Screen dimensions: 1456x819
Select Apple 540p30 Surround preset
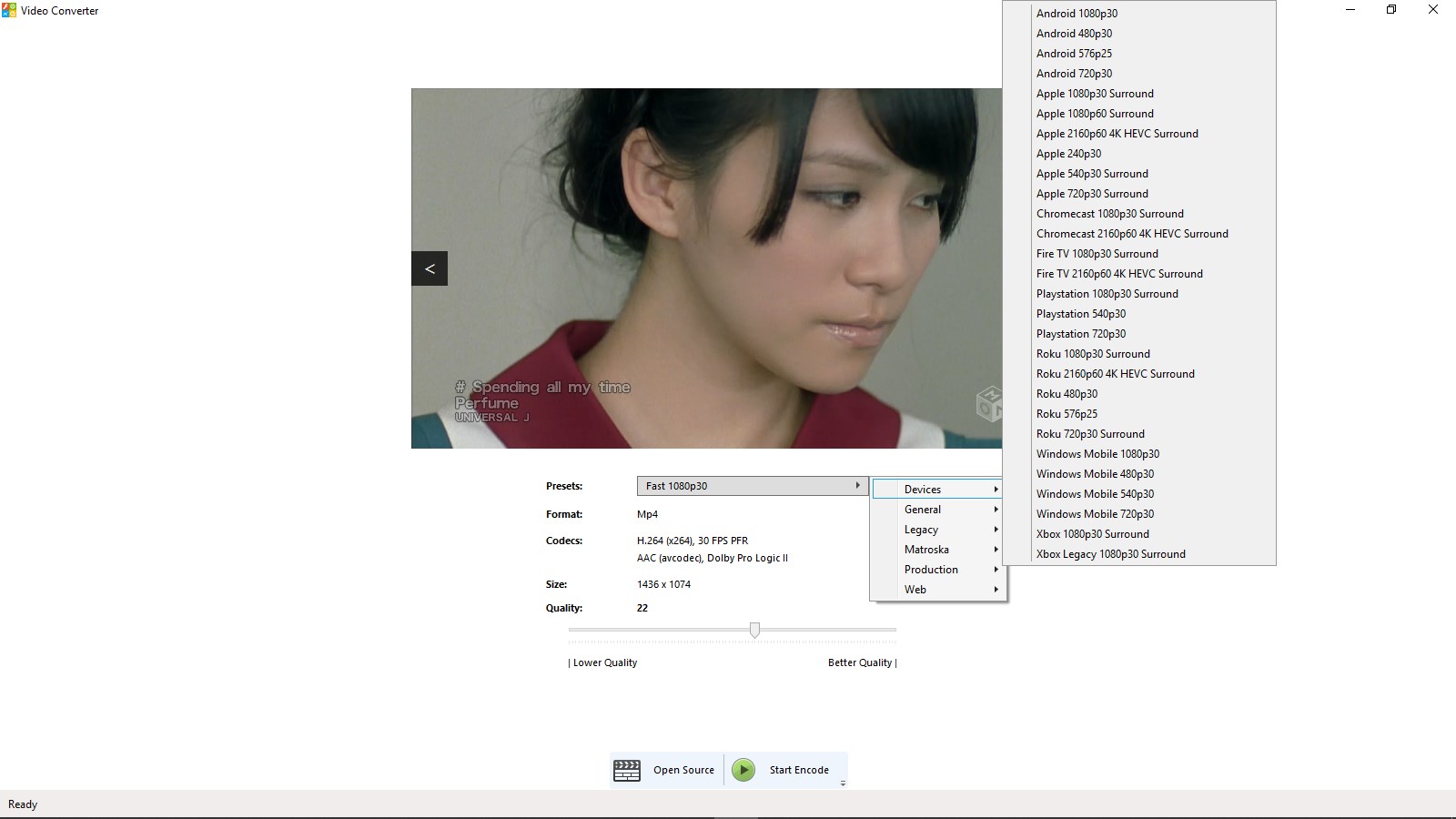tap(1139, 174)
